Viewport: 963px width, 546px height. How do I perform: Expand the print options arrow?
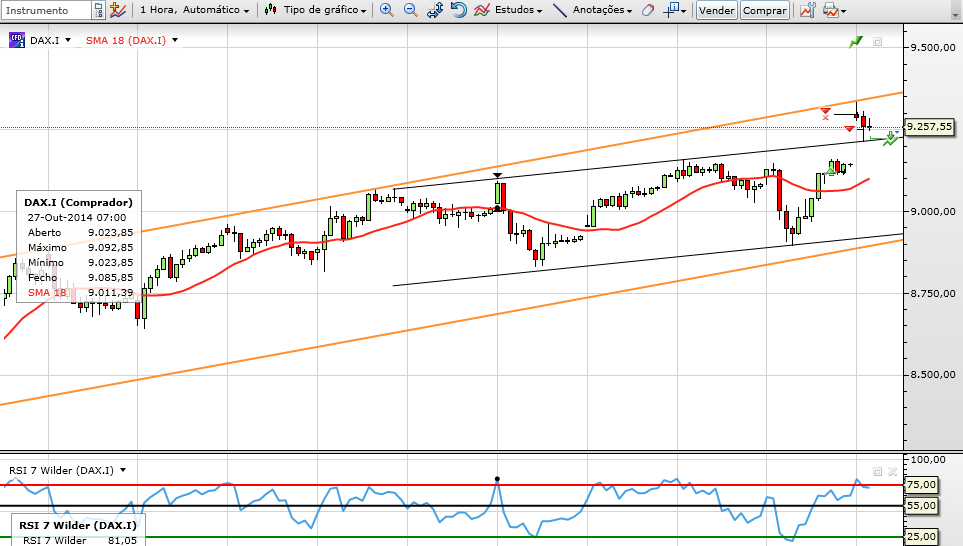click(x=843, y=11)
